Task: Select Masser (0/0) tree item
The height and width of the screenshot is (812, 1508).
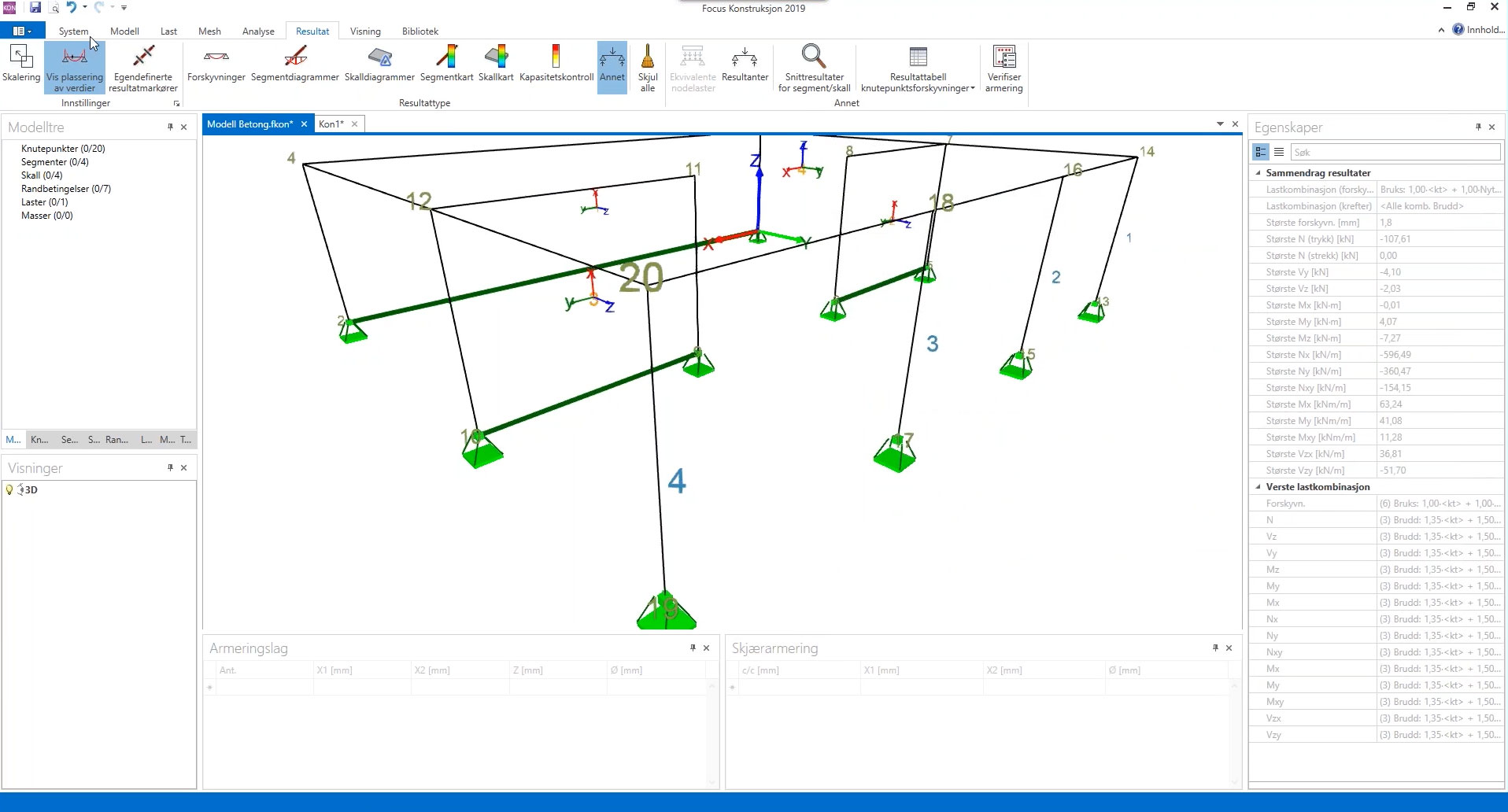Action: [47, 216]
